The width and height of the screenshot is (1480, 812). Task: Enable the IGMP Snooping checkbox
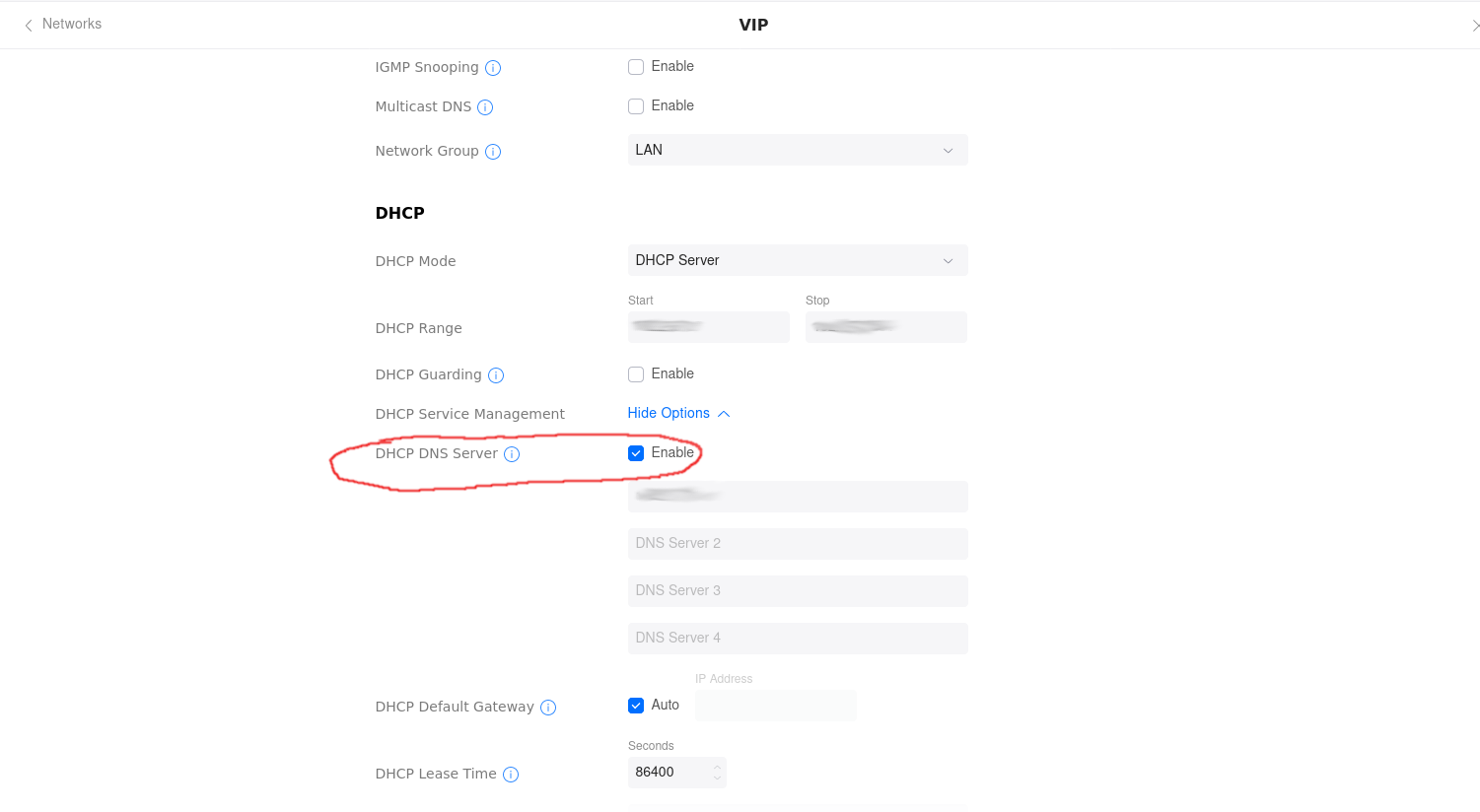click(x=636, y=67)
